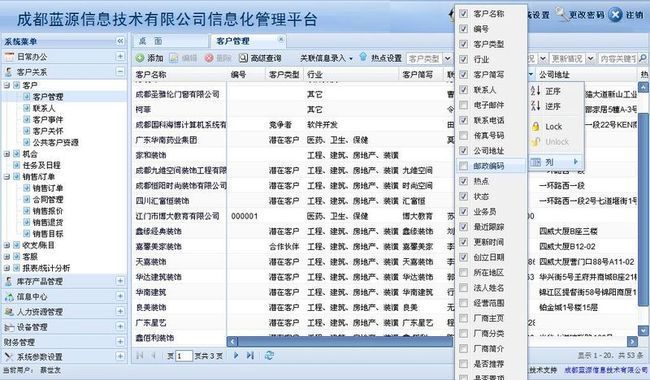Click the 人力资源管理 icon
Viewport: 650px width, 380px height.
[9, 312]
